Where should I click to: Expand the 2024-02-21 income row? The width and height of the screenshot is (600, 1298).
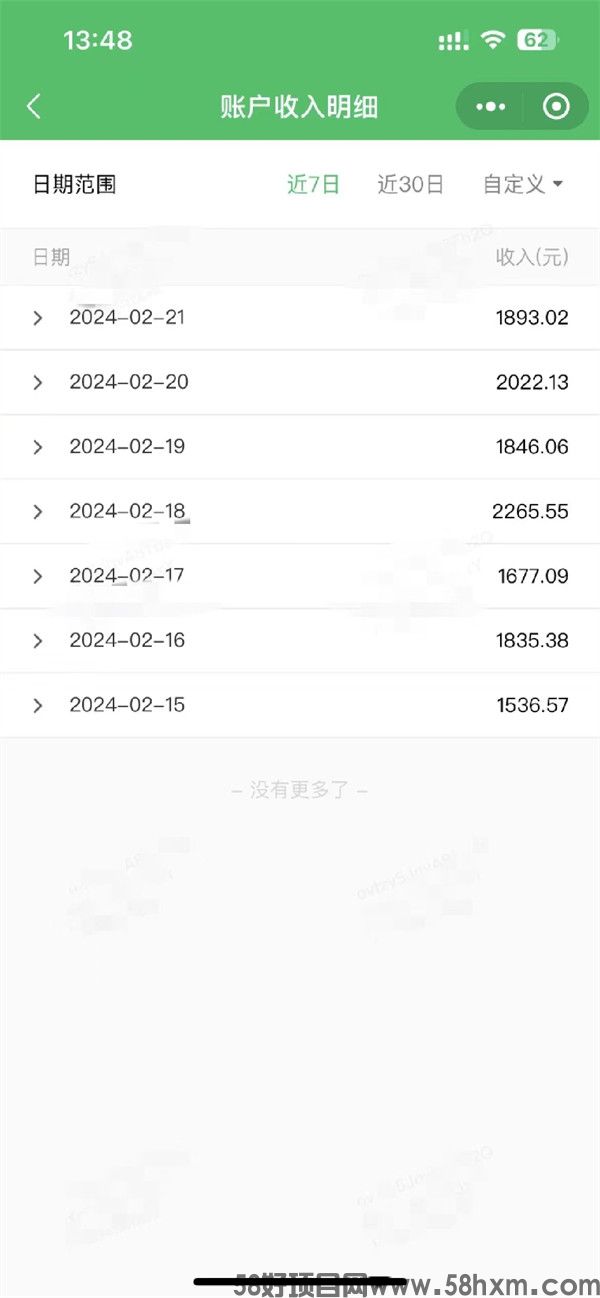[x=300, y=318]
